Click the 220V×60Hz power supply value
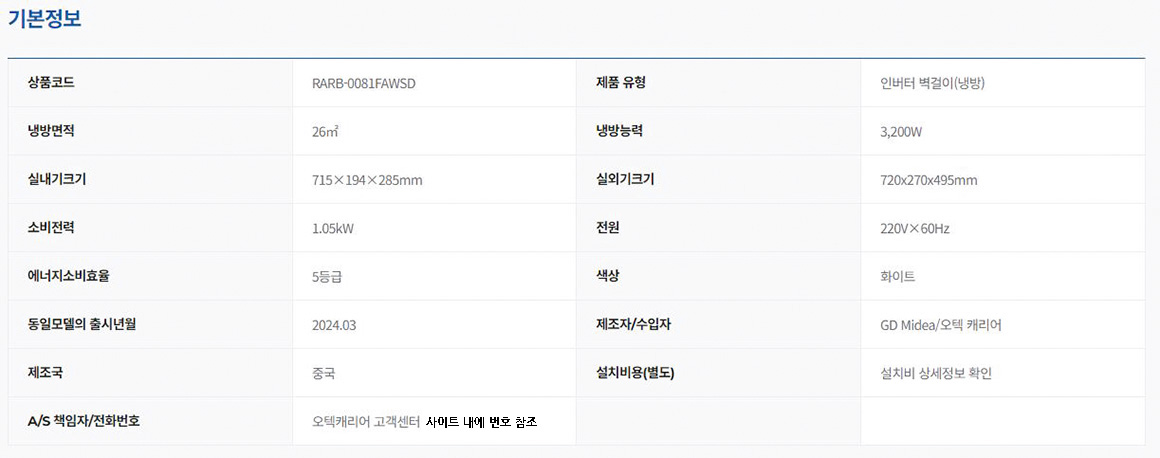Viewport: 1160px width, 458px height. pos(907,228)
